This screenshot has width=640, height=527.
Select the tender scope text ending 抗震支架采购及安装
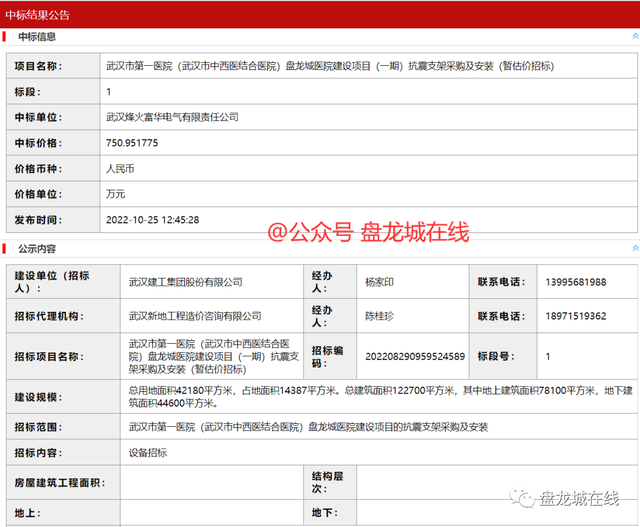308,427
